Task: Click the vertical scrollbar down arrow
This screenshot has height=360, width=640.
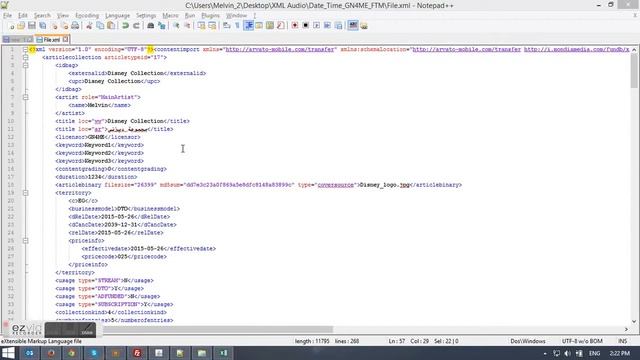Action: (634, 322)
